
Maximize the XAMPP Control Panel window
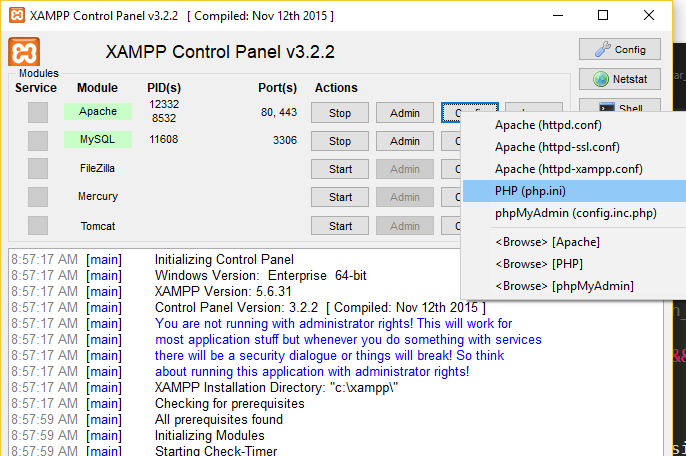click(x=603, y=15)
